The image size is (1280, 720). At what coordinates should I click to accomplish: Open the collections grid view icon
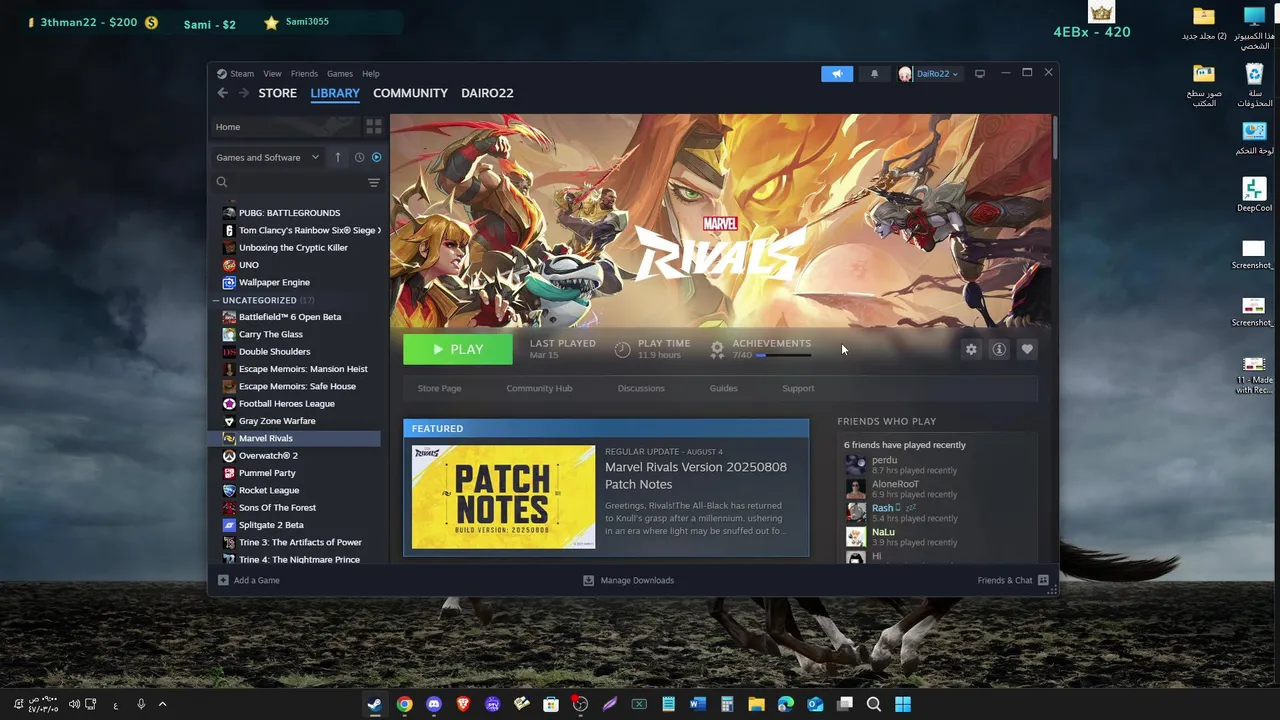coord(373,127)
